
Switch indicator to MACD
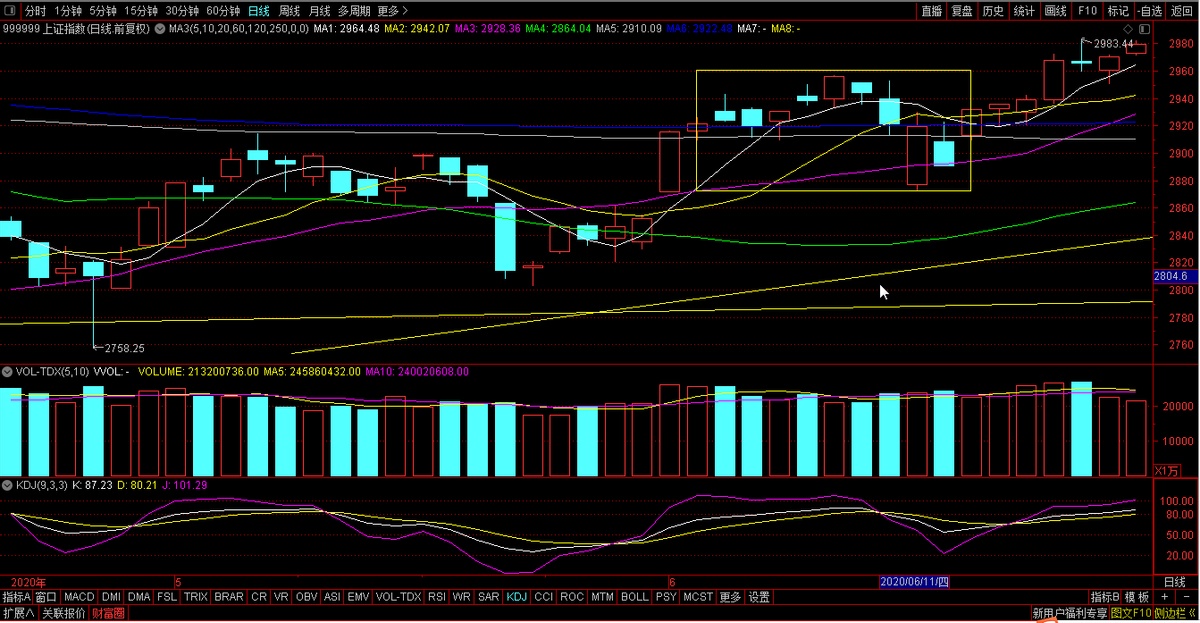pyautogui.click(x=80, y=597)
